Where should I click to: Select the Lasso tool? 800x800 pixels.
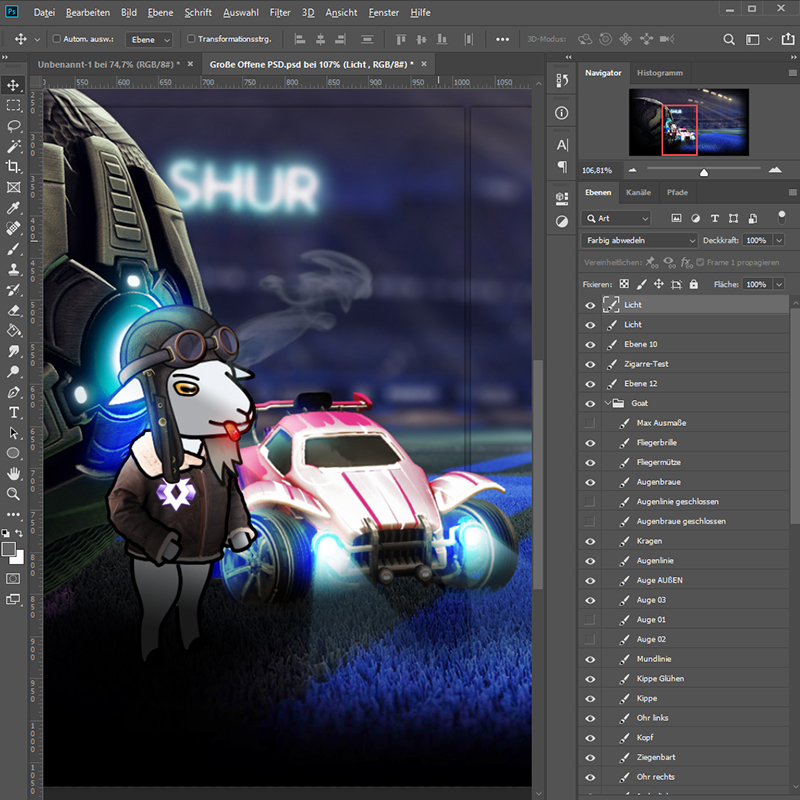click(13, 126)
